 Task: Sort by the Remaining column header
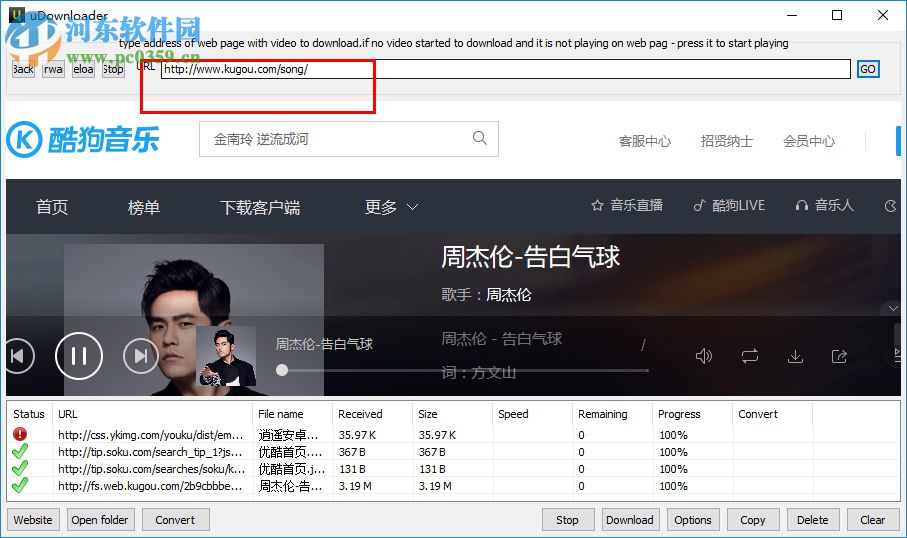tap(613, 414)
